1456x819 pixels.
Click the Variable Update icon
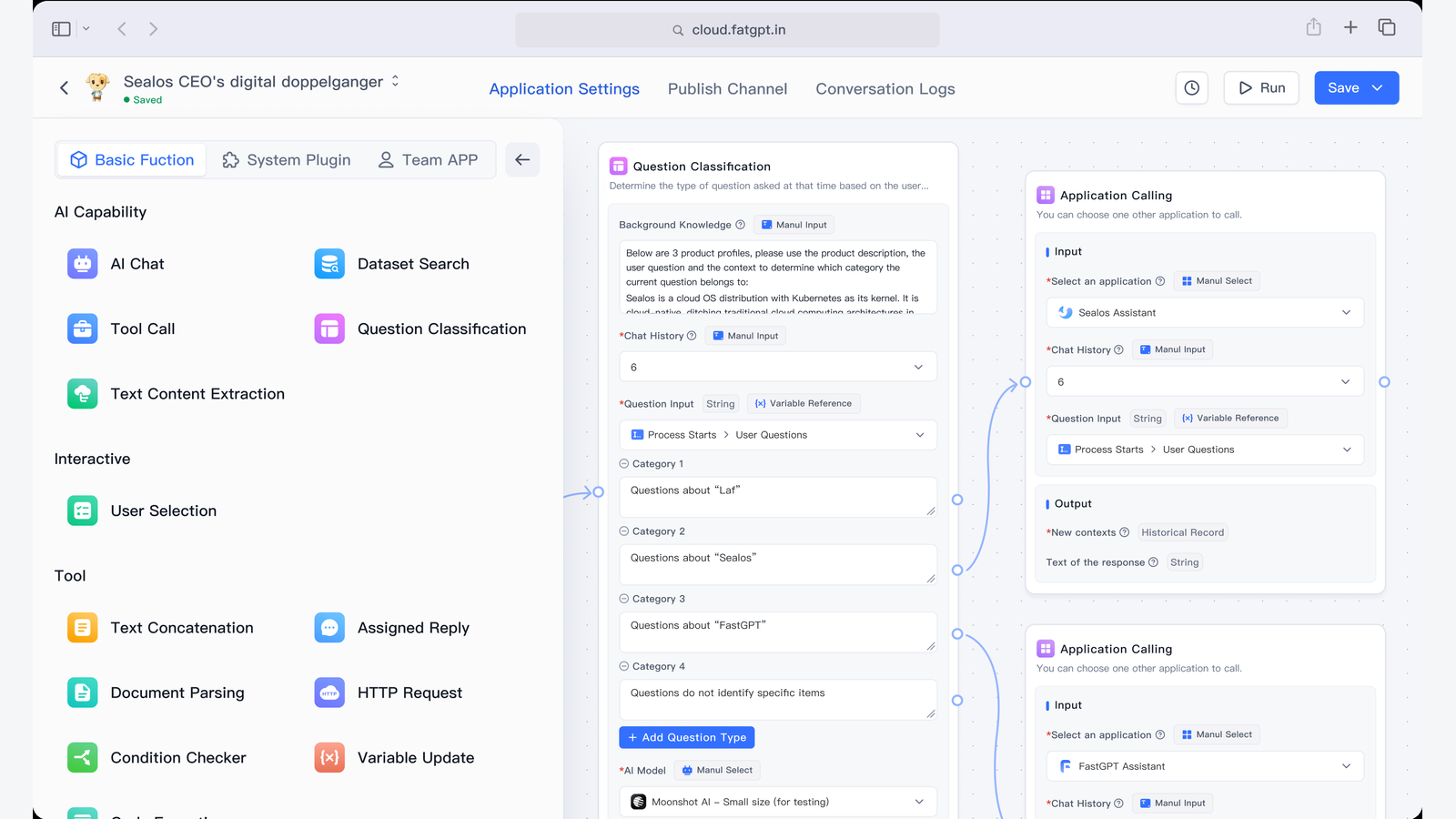(329, 758)
